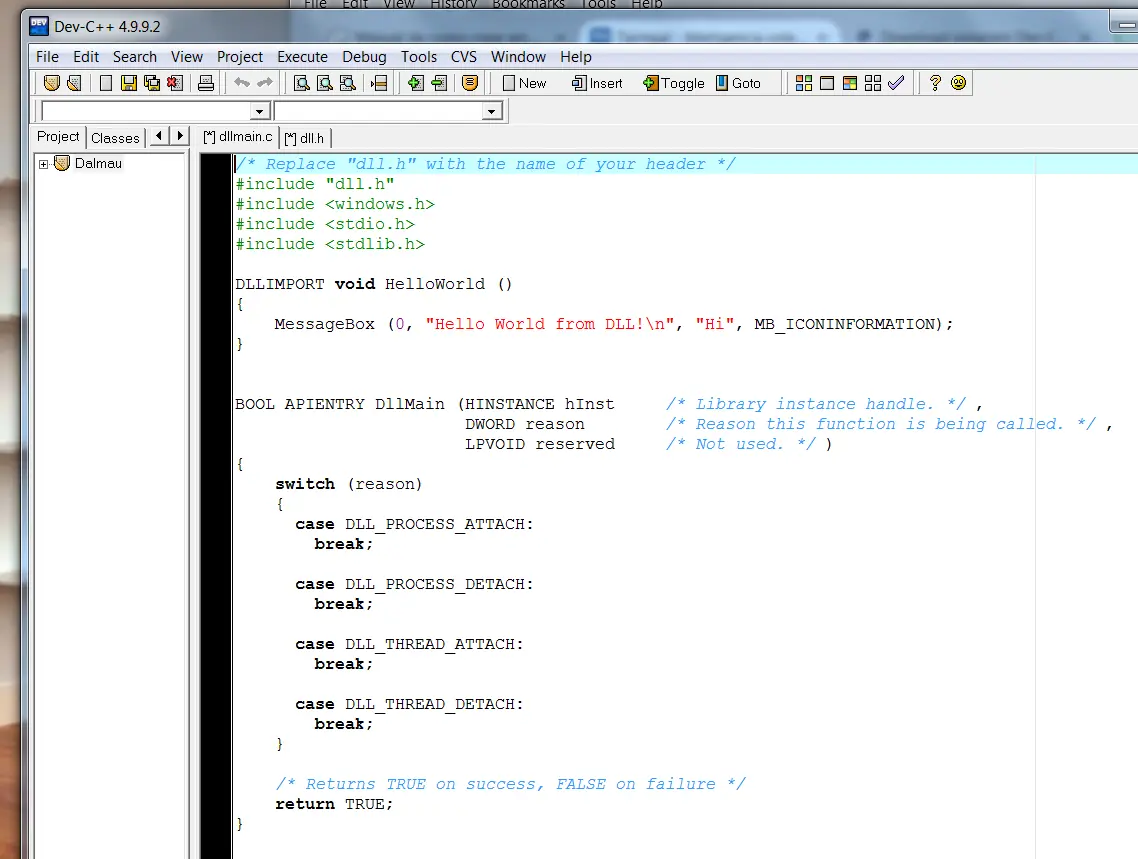Click the New toolbar button
Image resolution: width=1138 pixels, height=859 pixels.
click(x=524, y=83)
